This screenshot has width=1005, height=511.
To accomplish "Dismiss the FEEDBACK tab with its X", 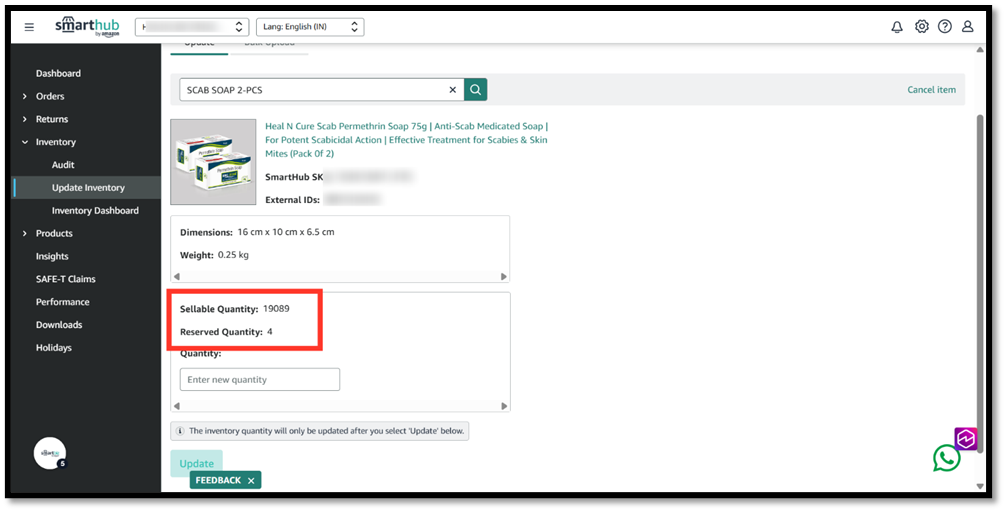I will [x=251, y=480].
